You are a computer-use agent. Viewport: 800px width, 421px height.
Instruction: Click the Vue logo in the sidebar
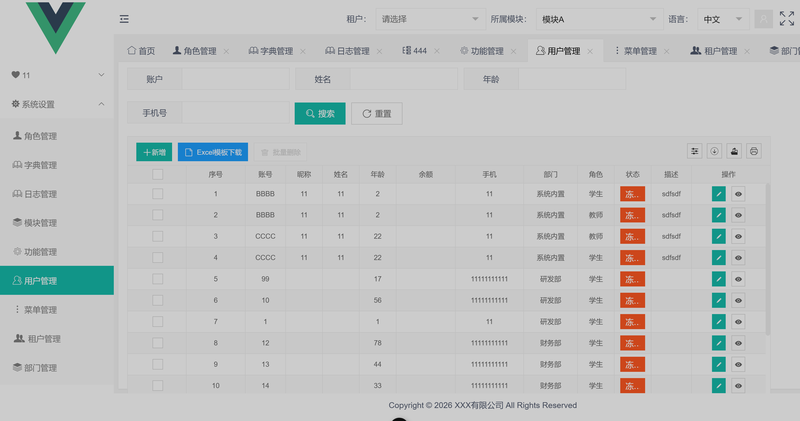pos(56,27)
